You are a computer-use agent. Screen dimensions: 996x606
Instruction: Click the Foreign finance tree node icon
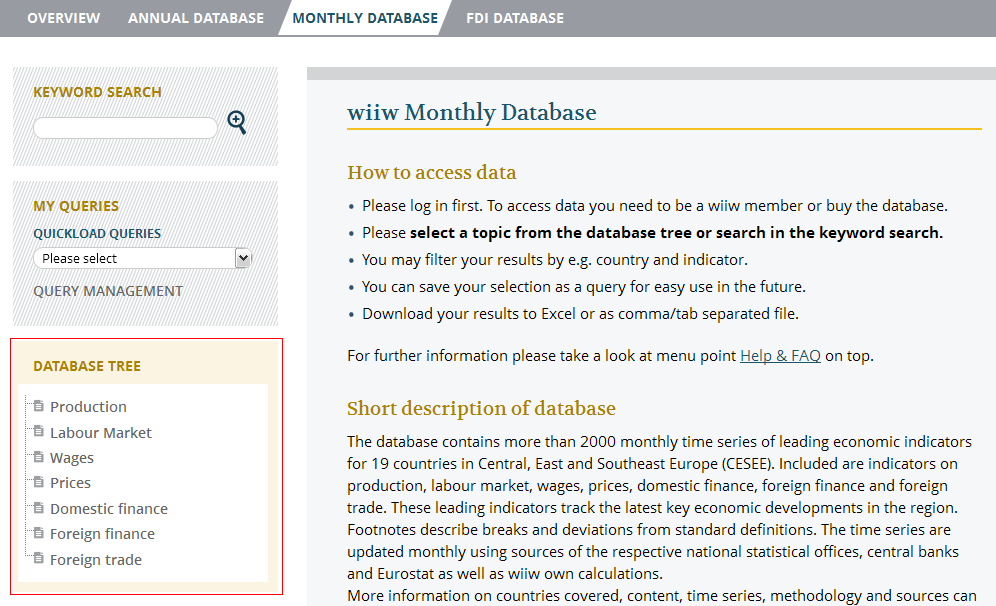click(x=39, y=533)
